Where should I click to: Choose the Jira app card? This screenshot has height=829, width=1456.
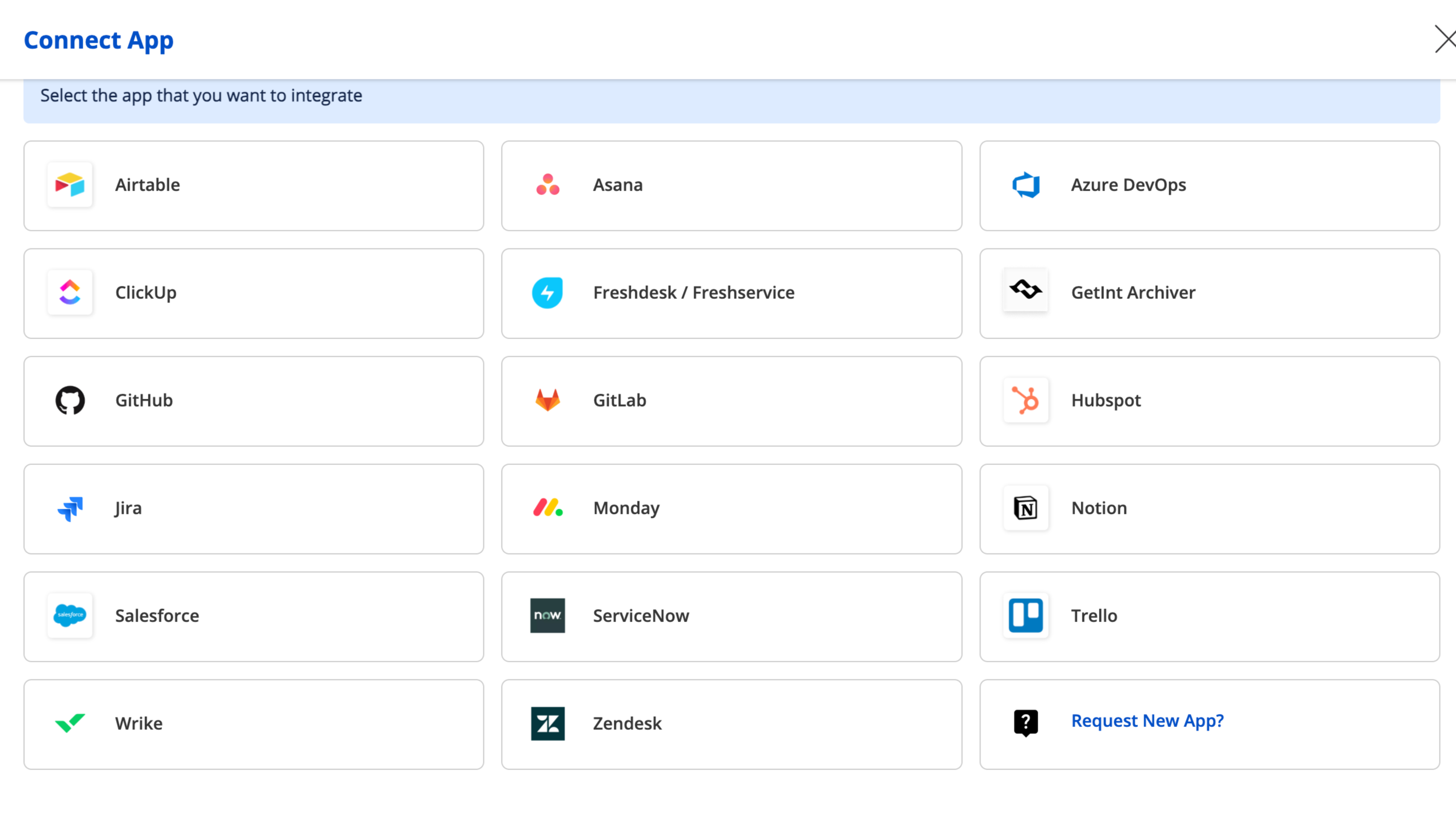pos(253,508)
